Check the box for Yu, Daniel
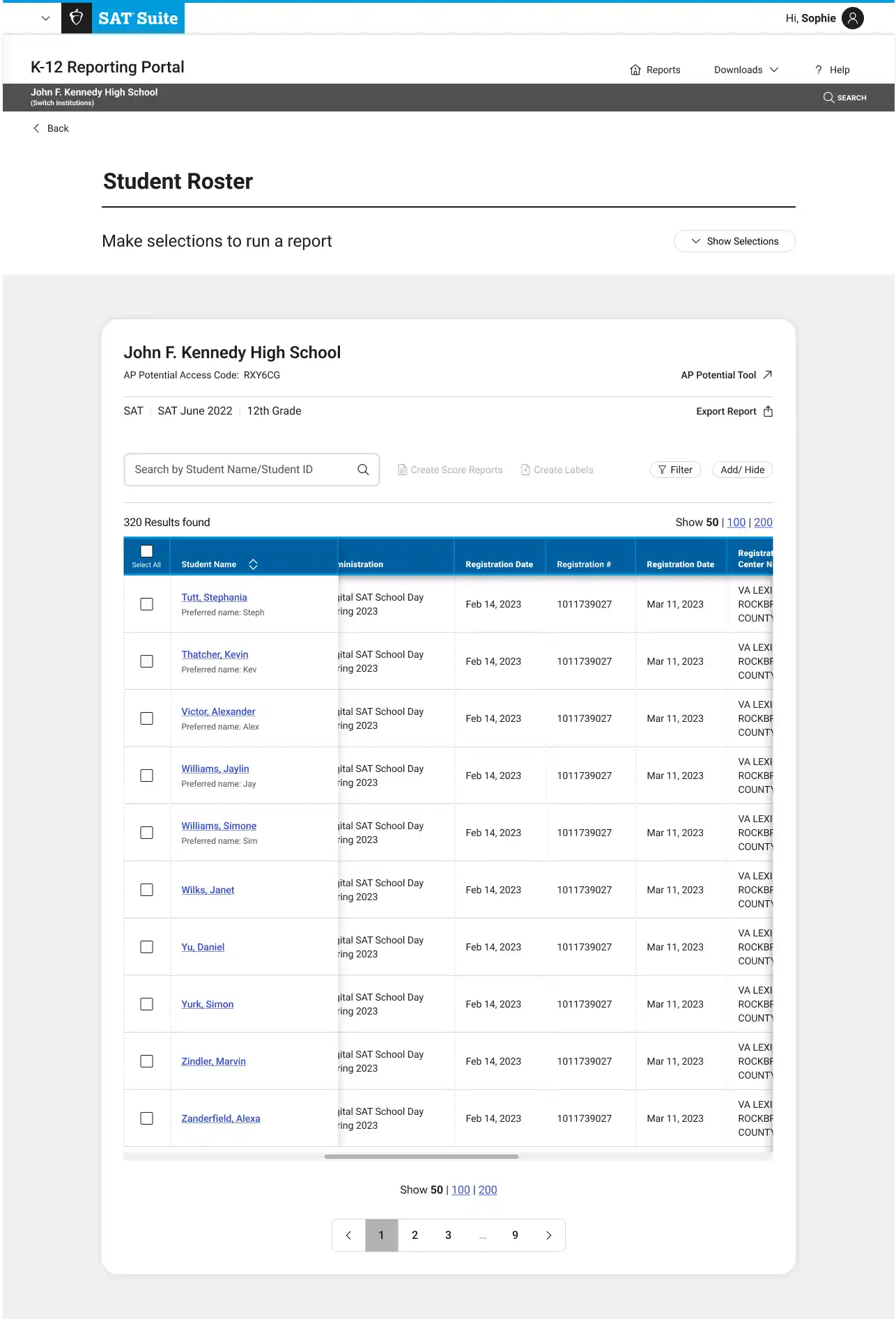This screenshot has width=896, height=1319. [x=146, y=947]
